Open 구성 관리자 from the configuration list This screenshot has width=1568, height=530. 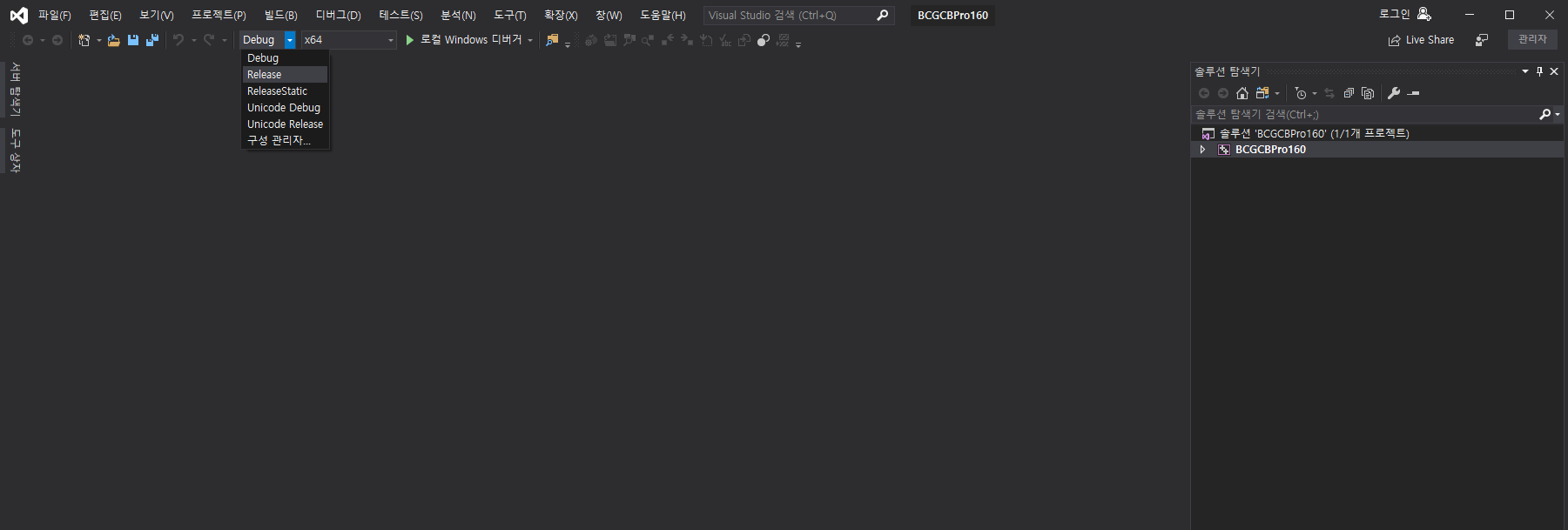pyautogui.click(x=285, y=140)
